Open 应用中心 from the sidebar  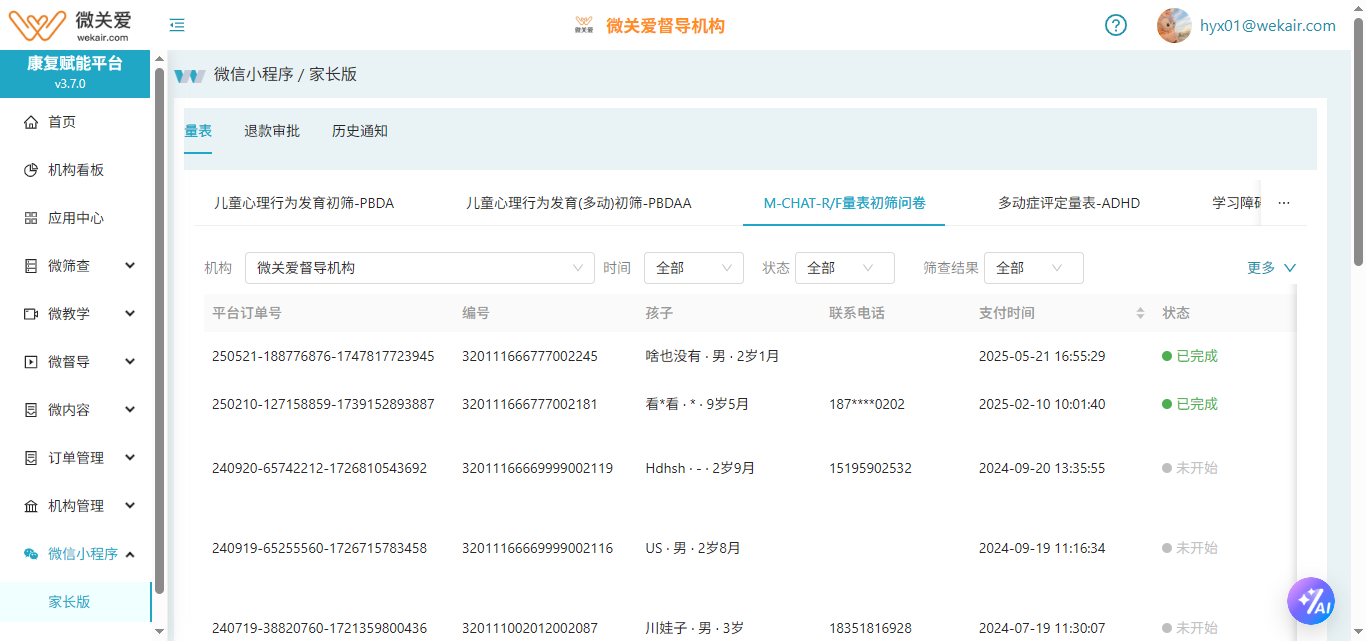(x=76, y=218)
